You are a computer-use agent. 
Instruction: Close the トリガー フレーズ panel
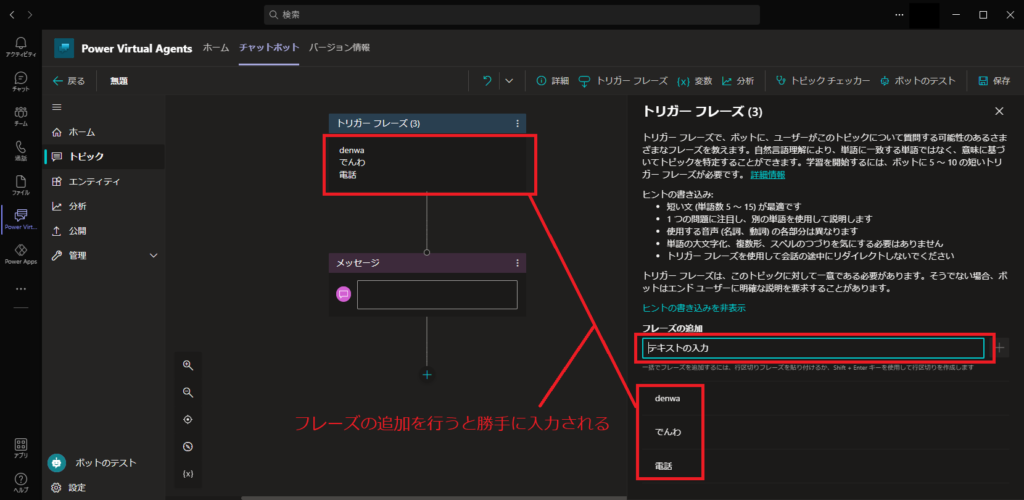coord(999,112)
